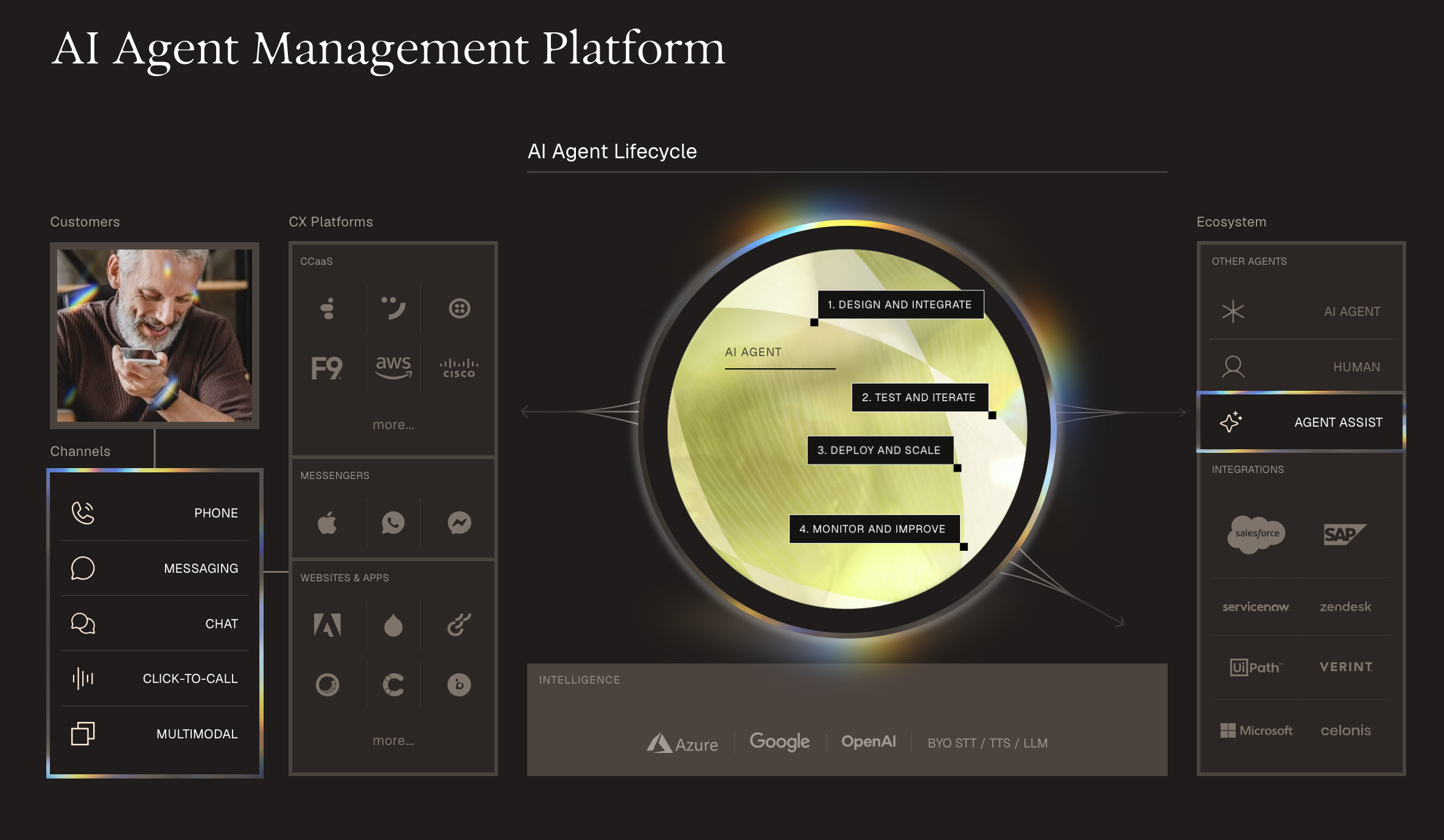Click the Five9 F9 logo
Image resolution: width=1444 pixels, height=840 pixels.
click(x=327, y=368)
